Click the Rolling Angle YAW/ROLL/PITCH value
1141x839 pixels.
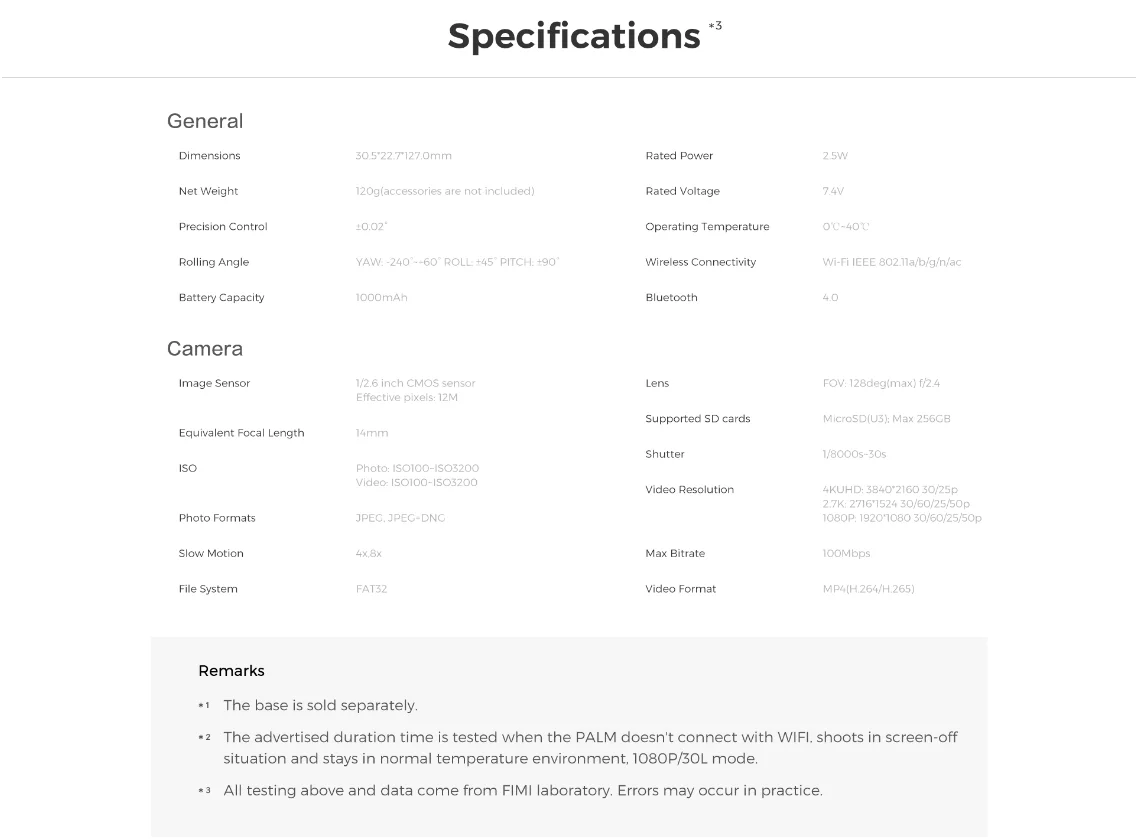coord(457,262)
